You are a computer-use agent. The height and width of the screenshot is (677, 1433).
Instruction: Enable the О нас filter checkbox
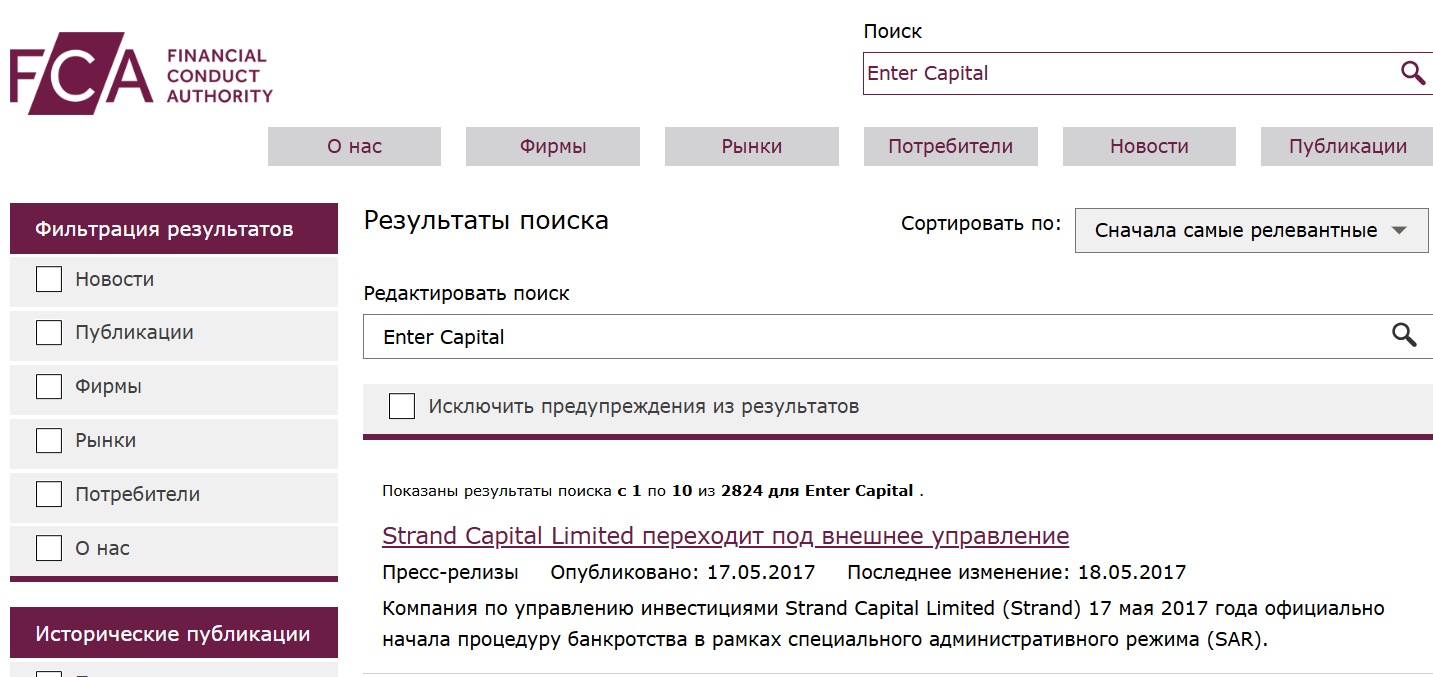tap(48, 547)
